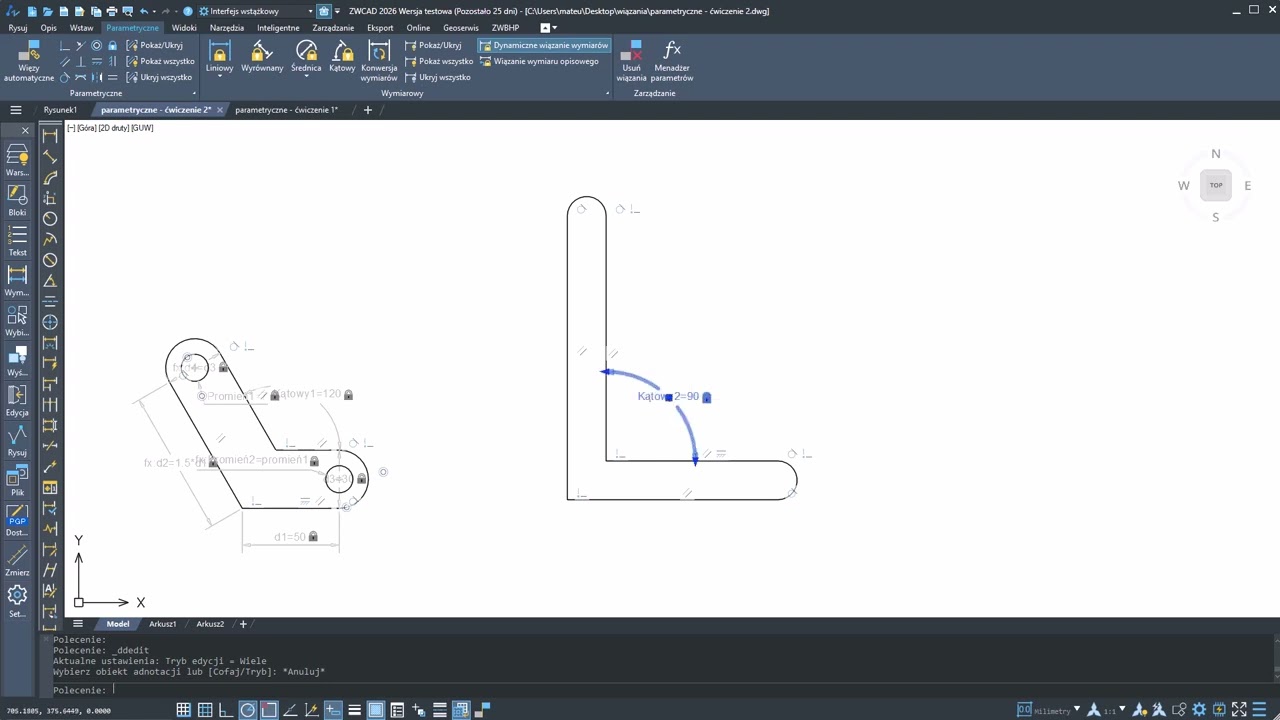The height and width of the screenshot is (720, 1280).
Task: Close the left sidebar palette with X
Action: [x=25, y=131]
